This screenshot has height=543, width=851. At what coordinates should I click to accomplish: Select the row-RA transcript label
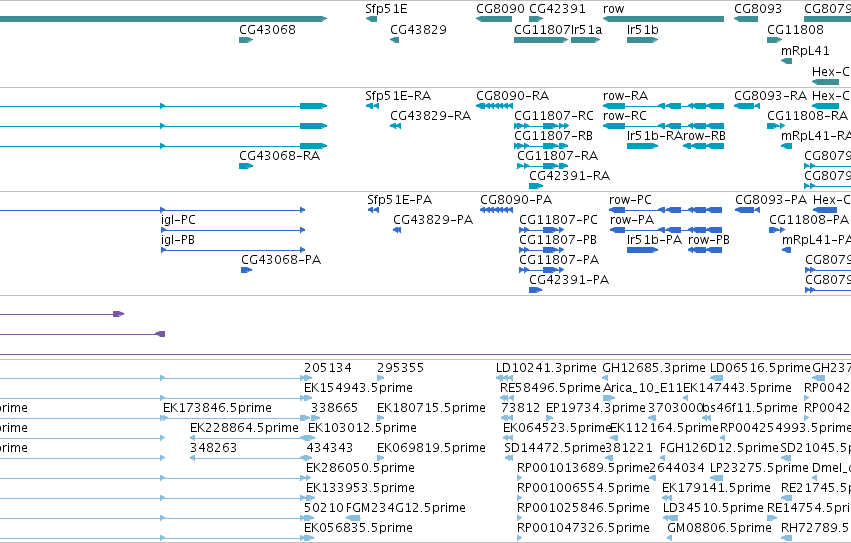(x=625, y=96)
